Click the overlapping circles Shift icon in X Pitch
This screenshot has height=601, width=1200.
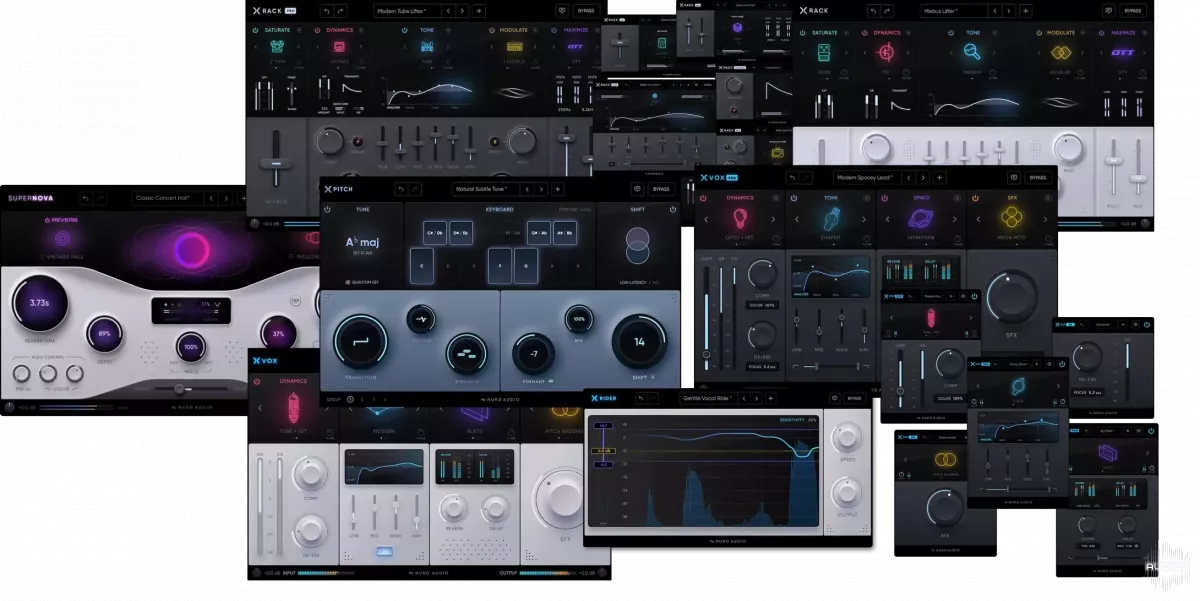click(636, 244)
